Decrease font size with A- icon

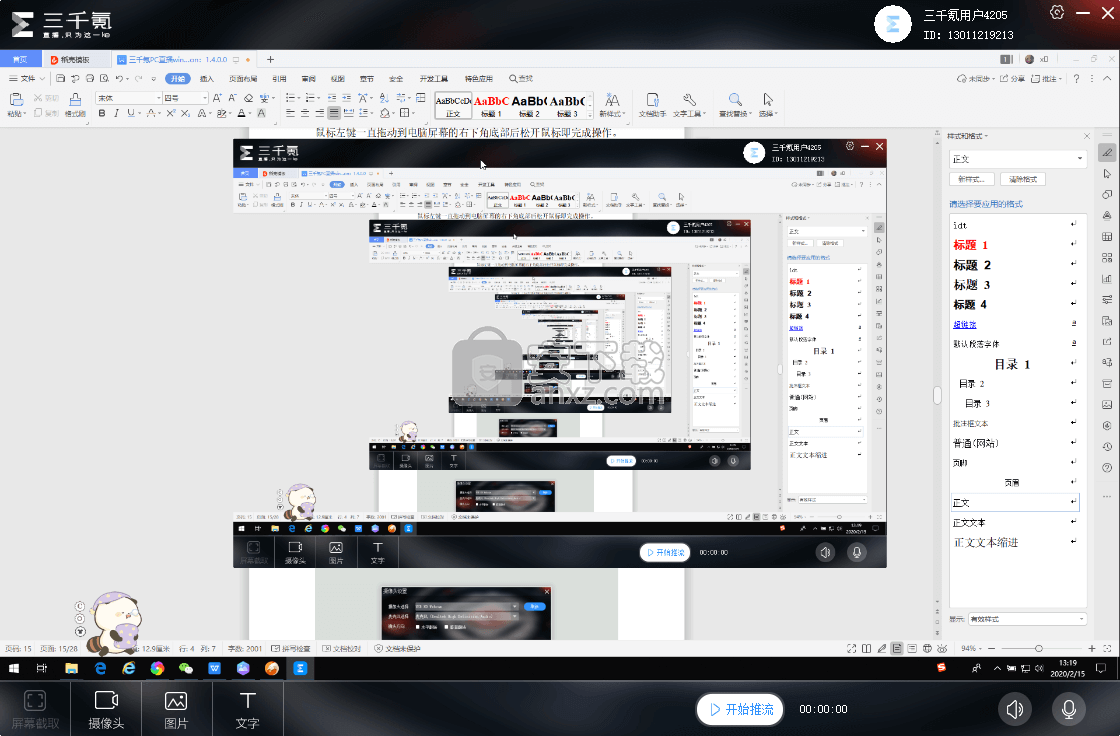point(232,98)
